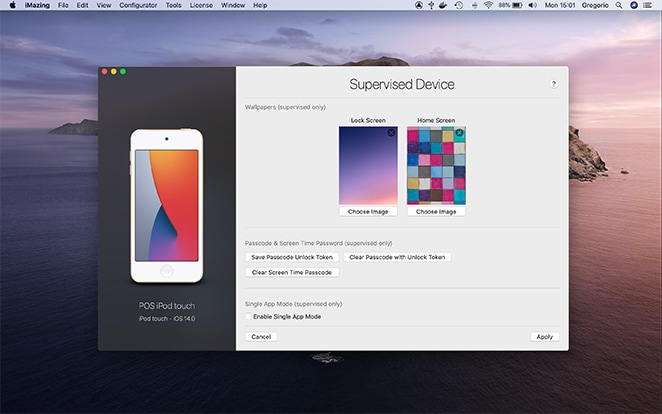The width and height of the screenshot is (662, 414).
Task: Zoom the window with green button
Action: pyautogui.click(x=123, y=71)
